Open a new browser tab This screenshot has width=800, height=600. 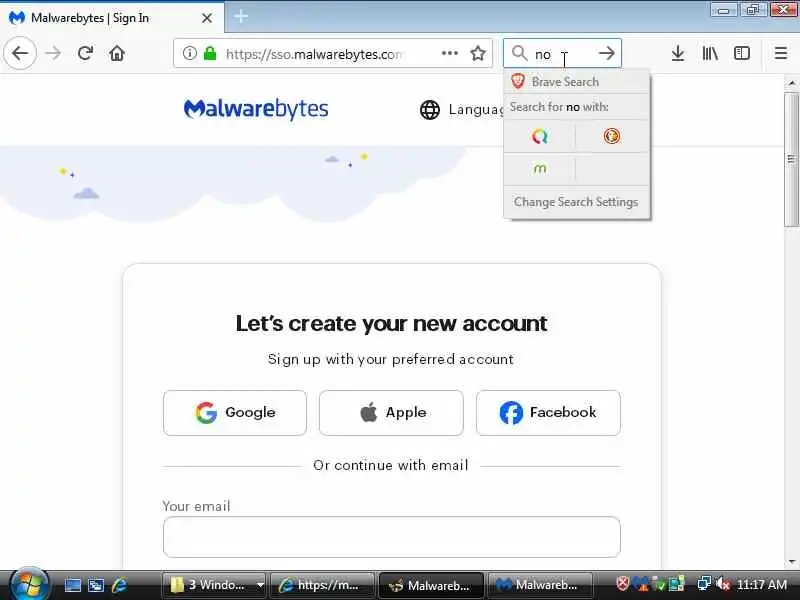(241, 17)
